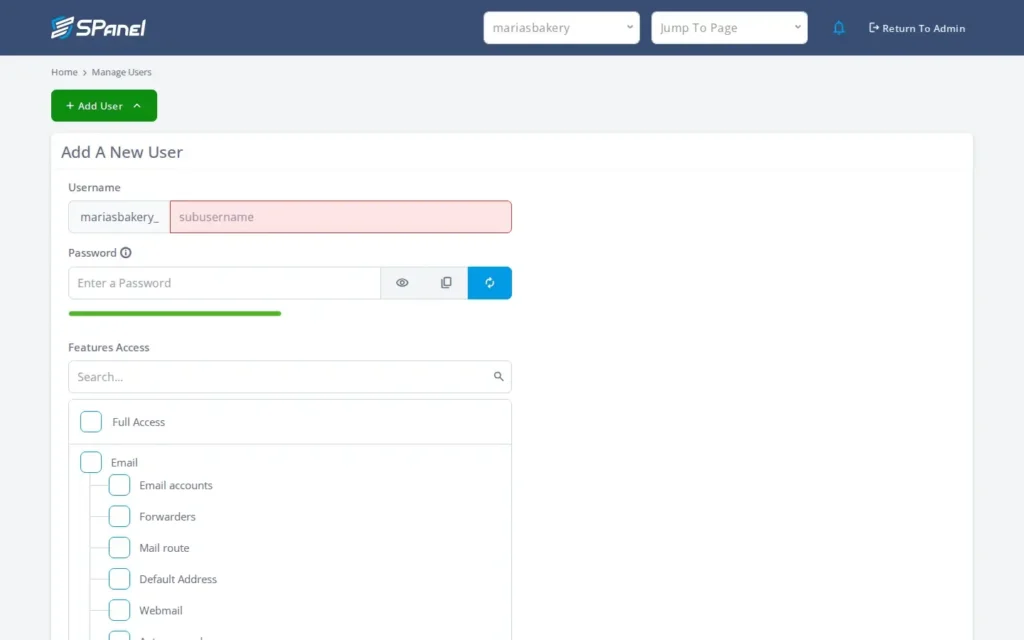The image size is (1024, 640).
Task: Click the password info icon
Action: pos(125,253)
